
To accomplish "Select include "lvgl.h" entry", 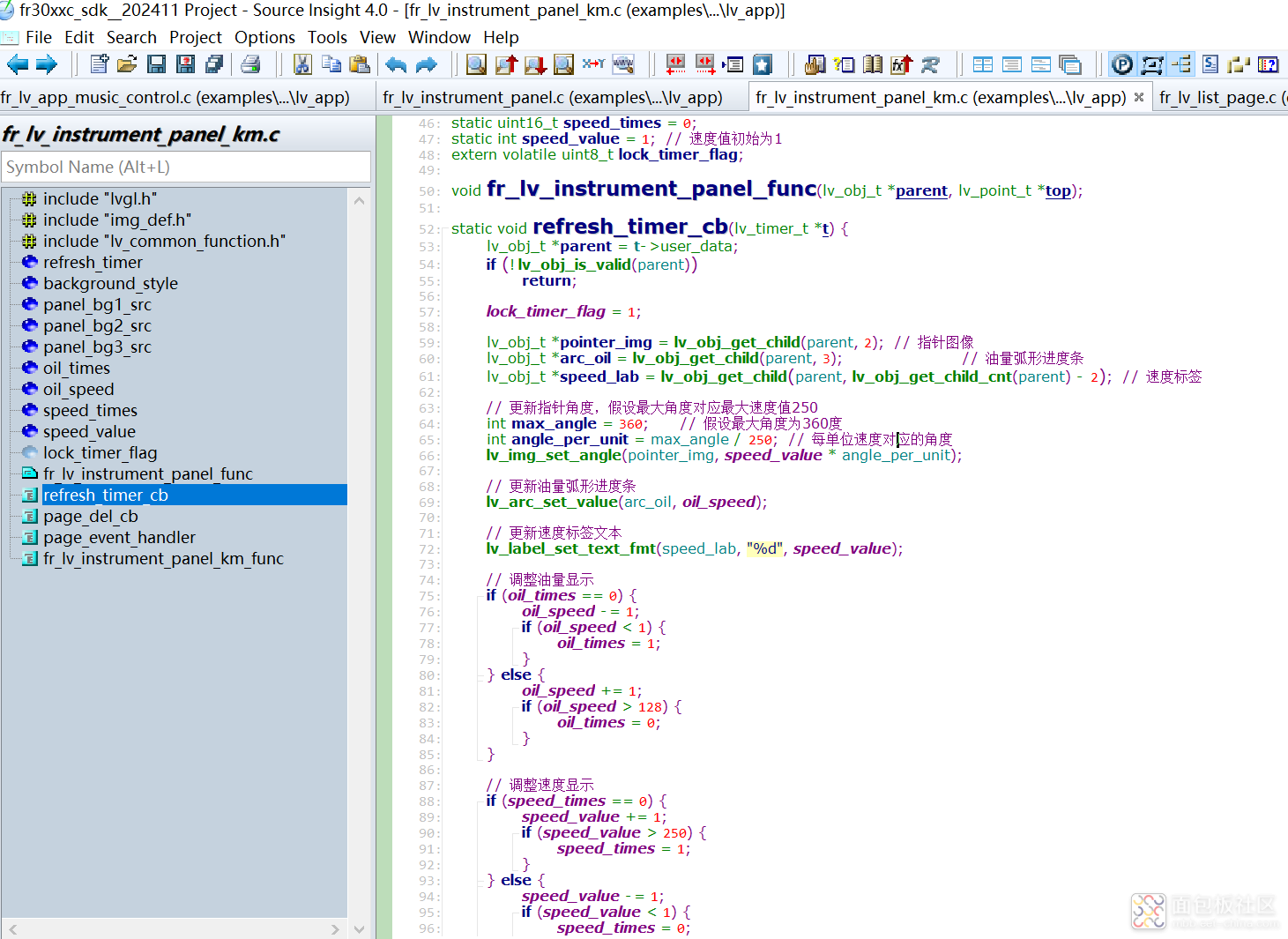I will (100, 198).
